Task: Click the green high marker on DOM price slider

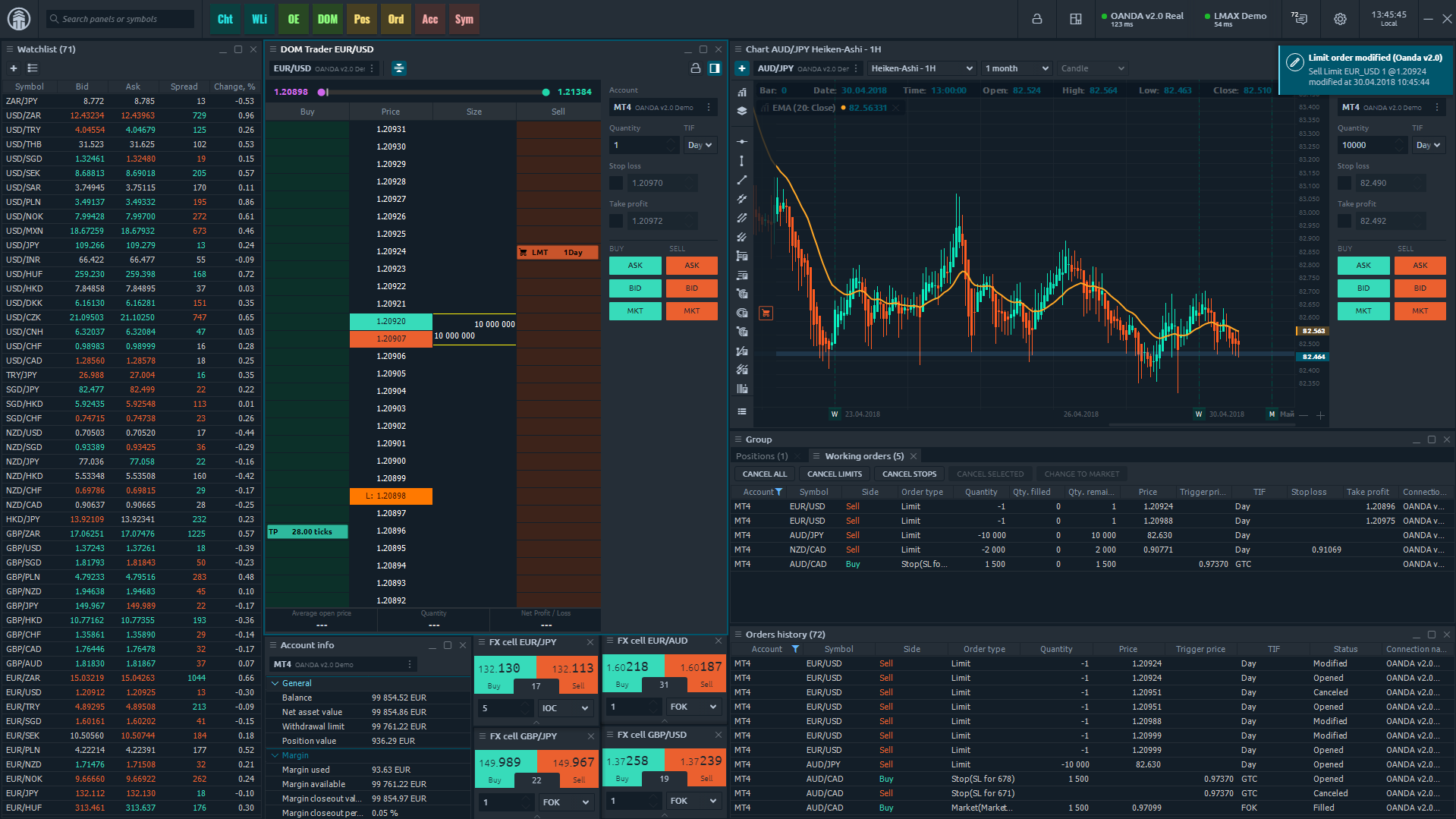Action: click(x=546, y=92)
